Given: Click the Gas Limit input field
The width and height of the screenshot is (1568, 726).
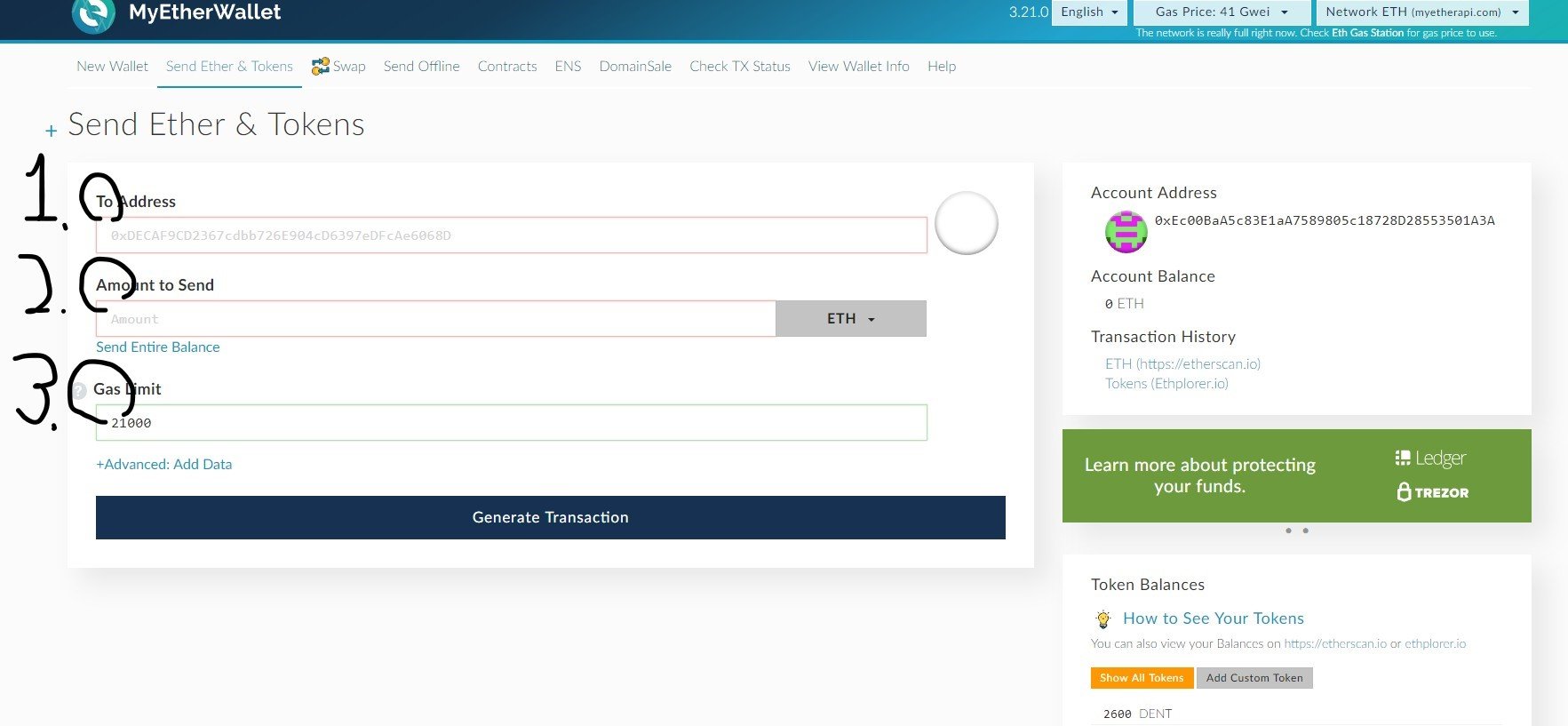Looking at the screenshot, I should (512, 423).
